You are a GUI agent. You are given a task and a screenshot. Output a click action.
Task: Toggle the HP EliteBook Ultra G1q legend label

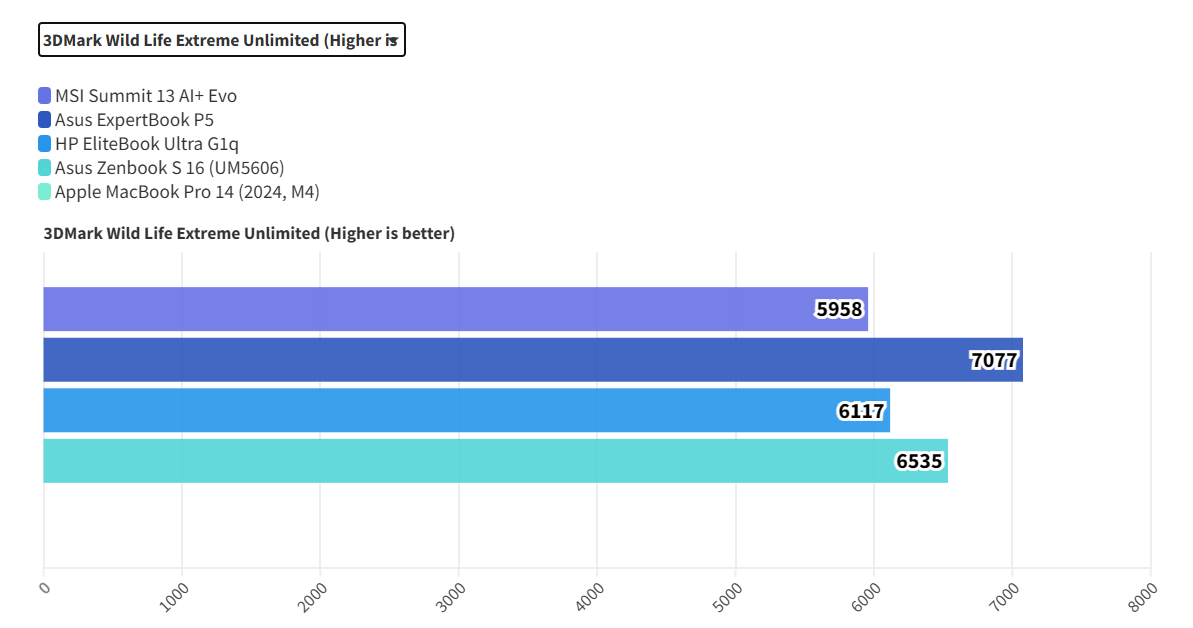click(x=147, y=144)
